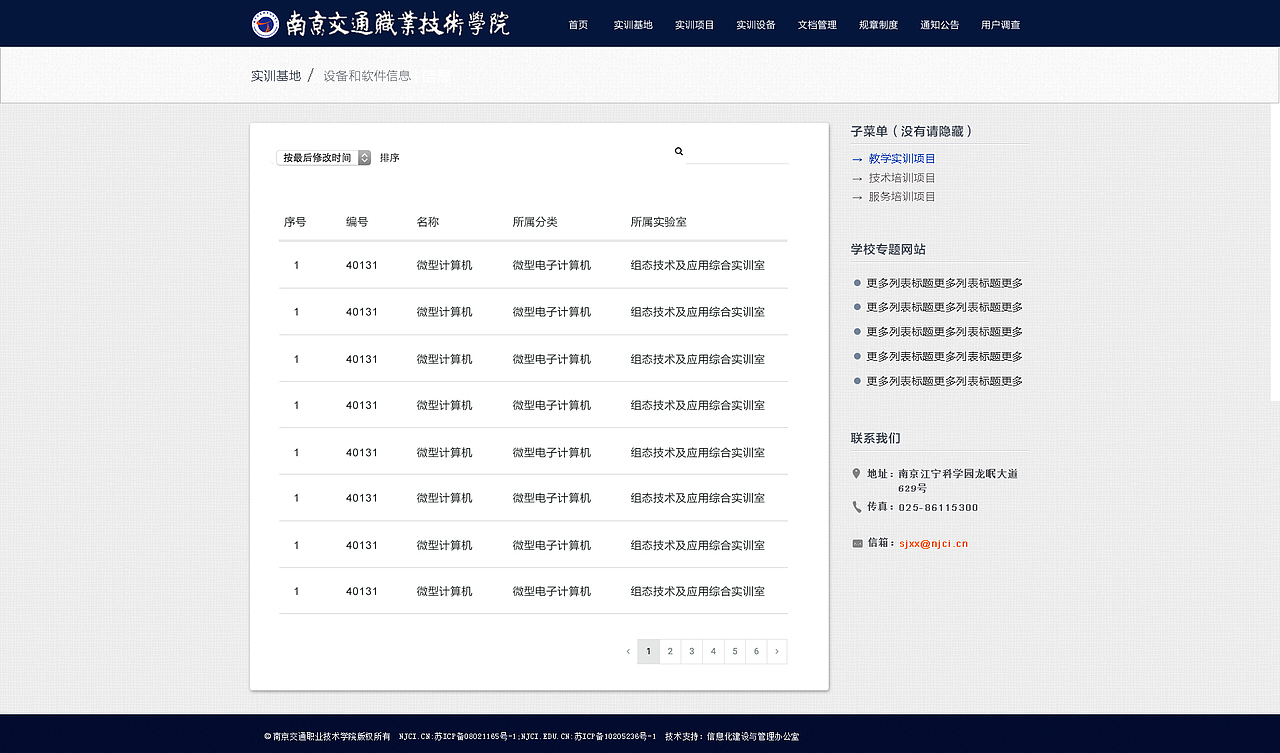Go to page 4

click(713, 652)
